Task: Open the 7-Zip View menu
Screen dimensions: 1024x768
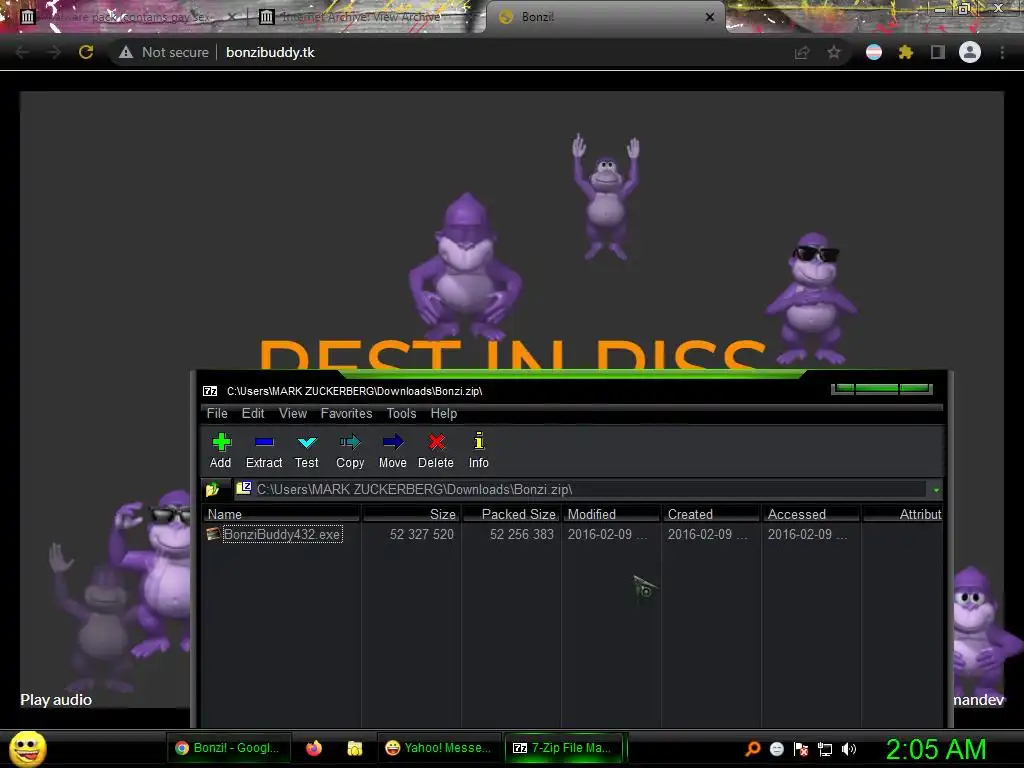Action: (x=293, y=413)
